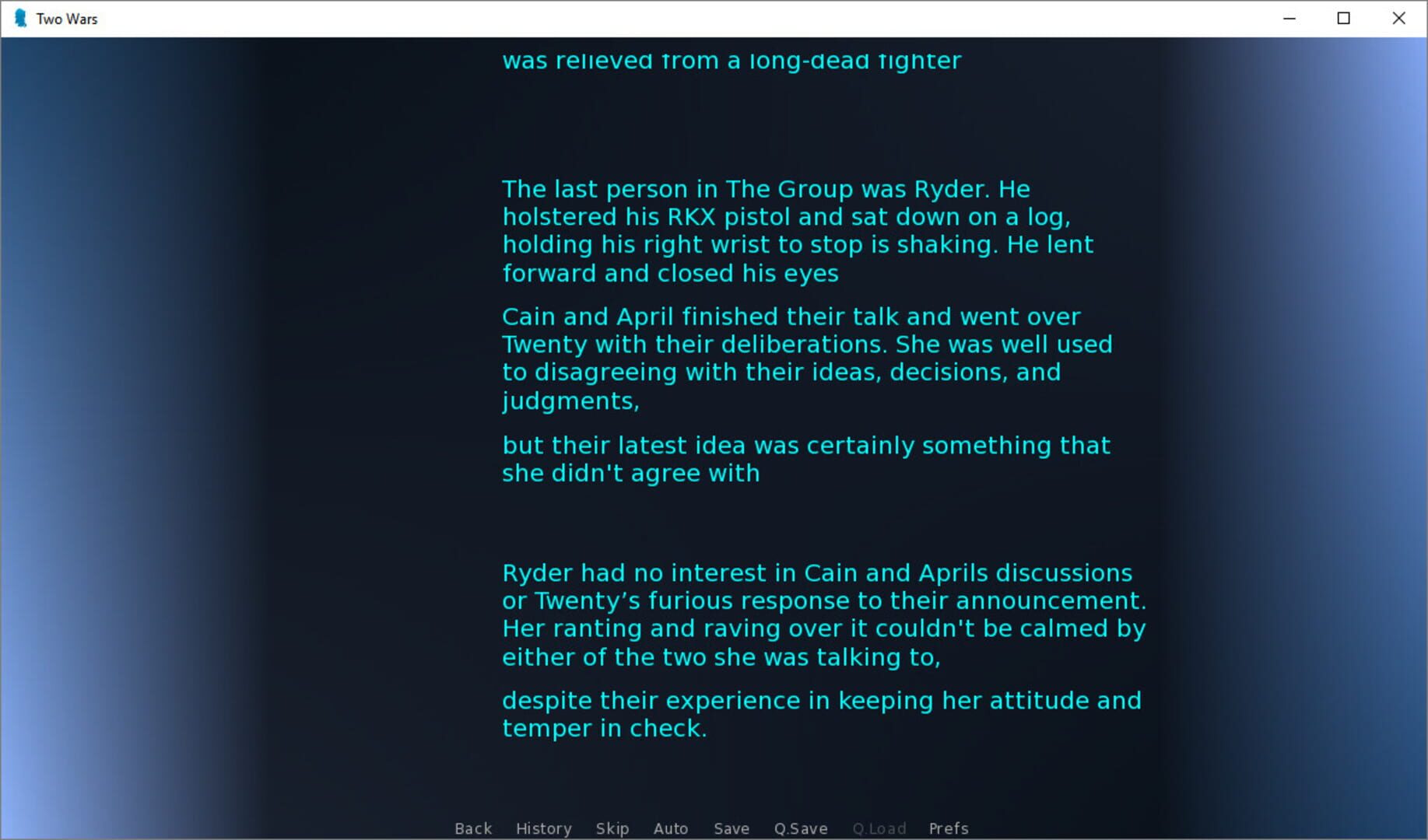Viewport: 1428px width, 840px height.
Task: Enable Auto-forward mode
Action: (670, 828)
